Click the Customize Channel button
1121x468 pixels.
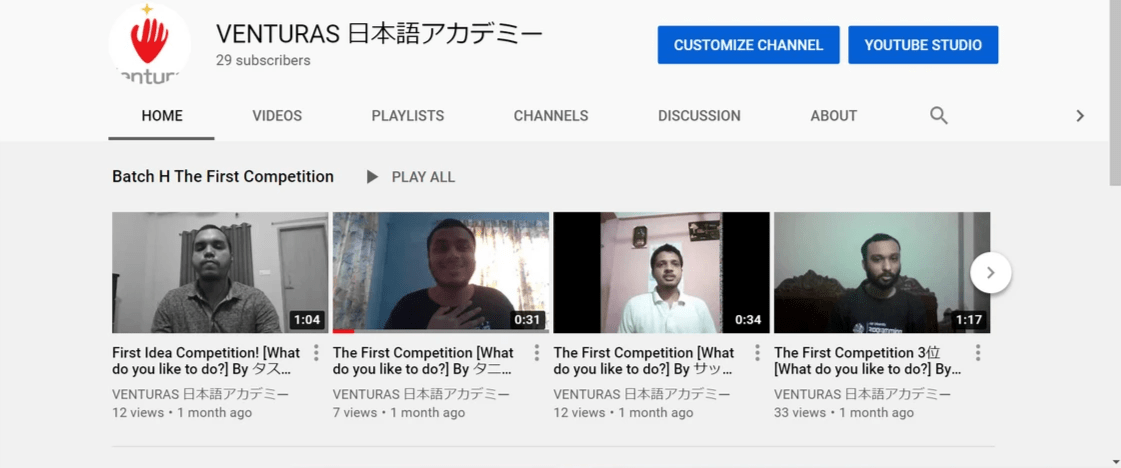(749, 45)
